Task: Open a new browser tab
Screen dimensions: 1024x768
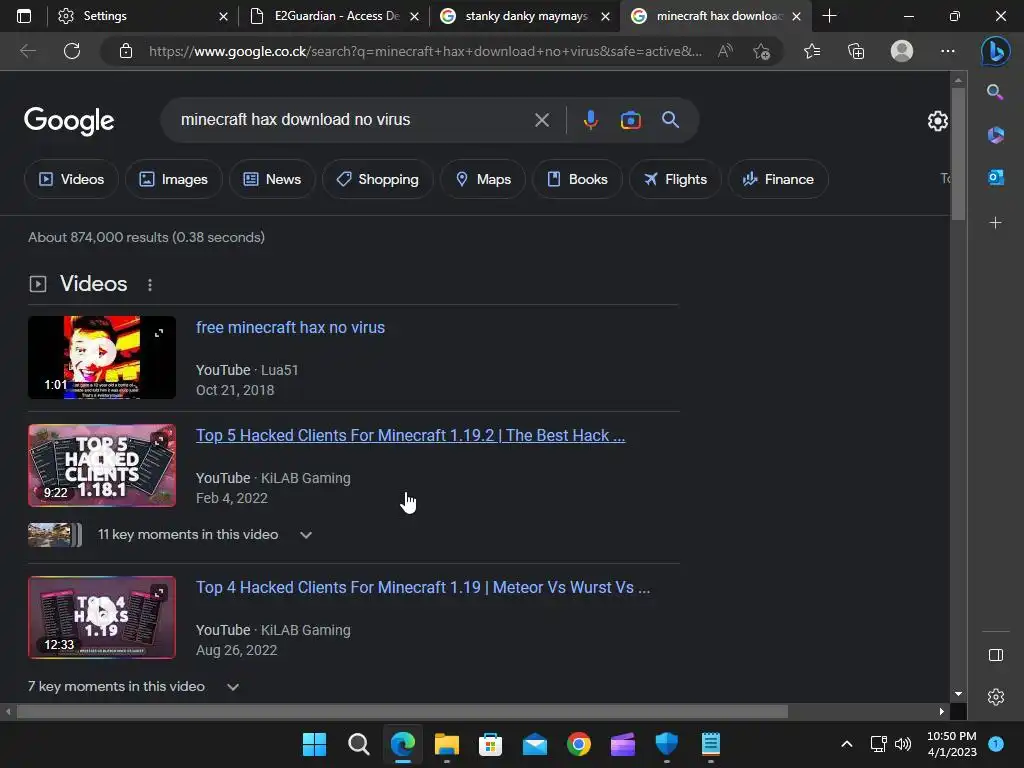Action: 829,16
